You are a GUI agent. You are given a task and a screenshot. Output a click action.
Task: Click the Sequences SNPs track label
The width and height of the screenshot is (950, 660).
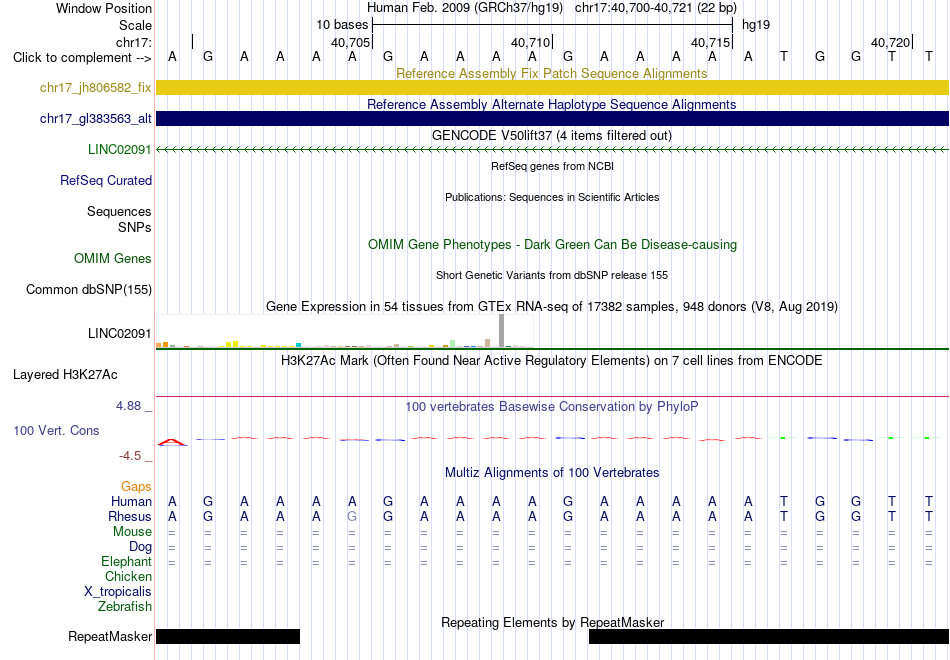[x=119, y=219]
